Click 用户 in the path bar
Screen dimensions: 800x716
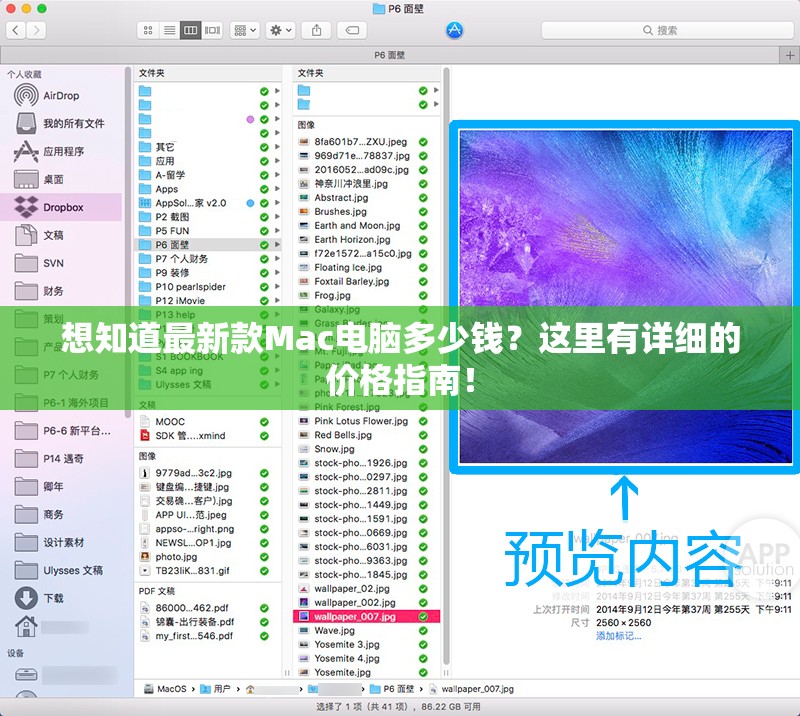click(x=215, y=689)
